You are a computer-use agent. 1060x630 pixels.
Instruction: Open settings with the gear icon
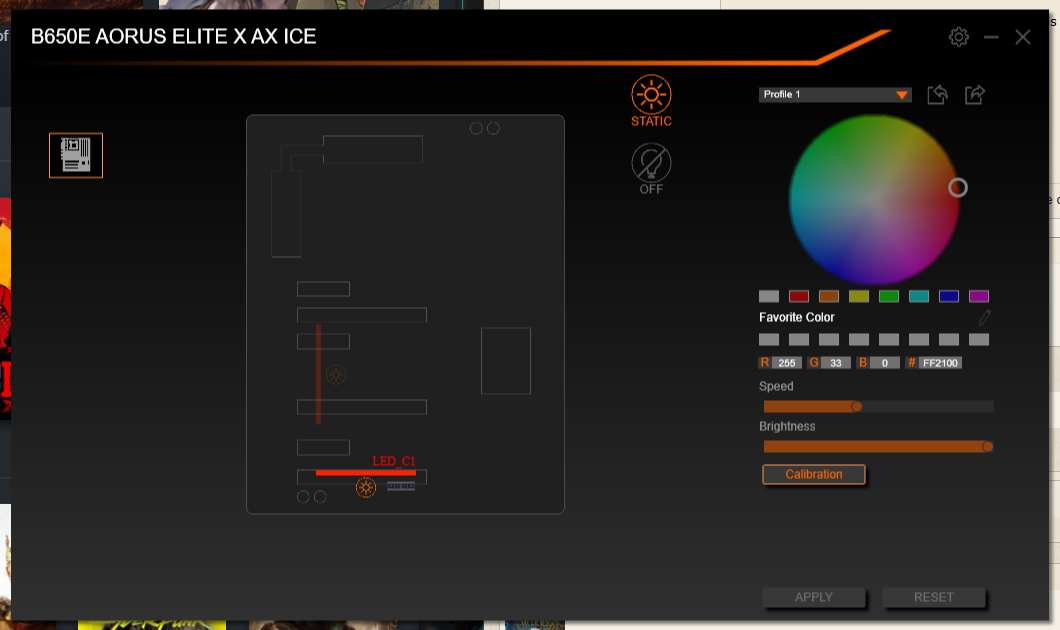click(x=959, y=37)
